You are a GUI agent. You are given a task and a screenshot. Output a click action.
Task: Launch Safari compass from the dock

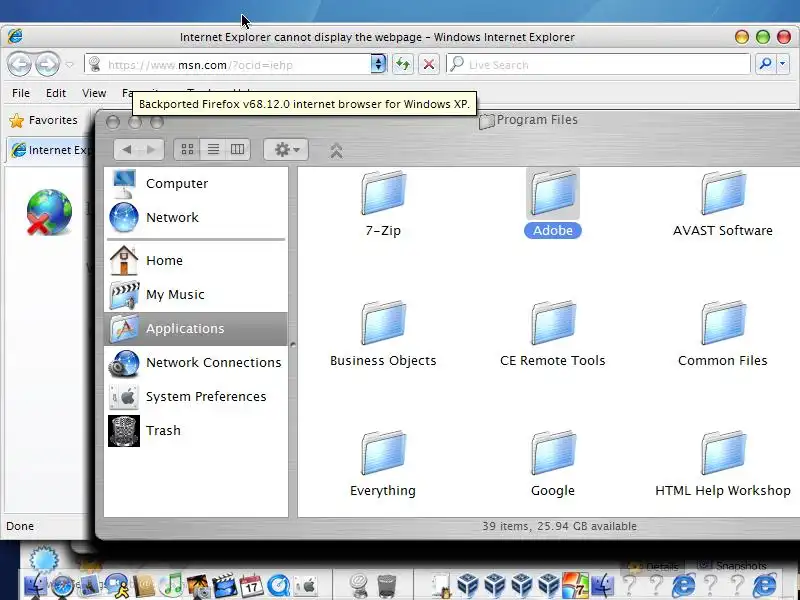tap(63, 585)
